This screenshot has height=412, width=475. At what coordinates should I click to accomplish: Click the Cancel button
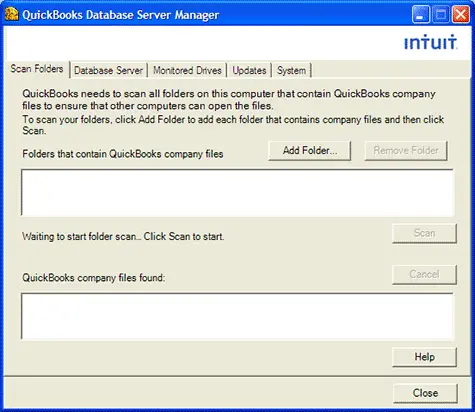424,274
